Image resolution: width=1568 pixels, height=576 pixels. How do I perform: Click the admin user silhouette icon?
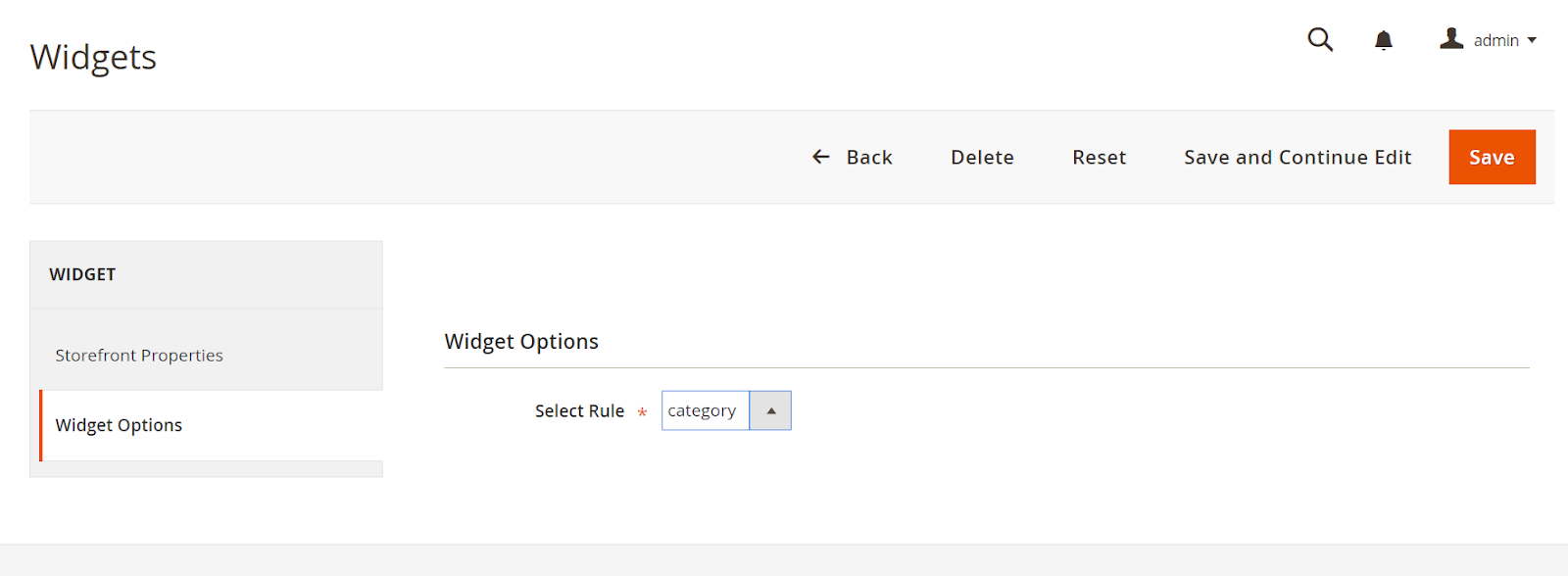coord(1451,39)
